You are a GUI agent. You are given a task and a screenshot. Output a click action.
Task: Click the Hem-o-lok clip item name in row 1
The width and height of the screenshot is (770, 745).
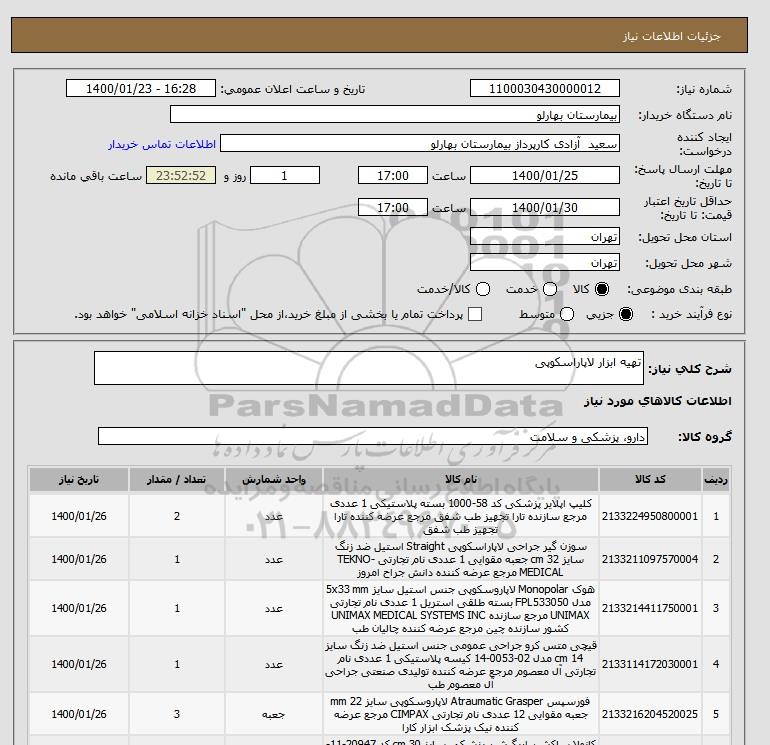(461, 516)
